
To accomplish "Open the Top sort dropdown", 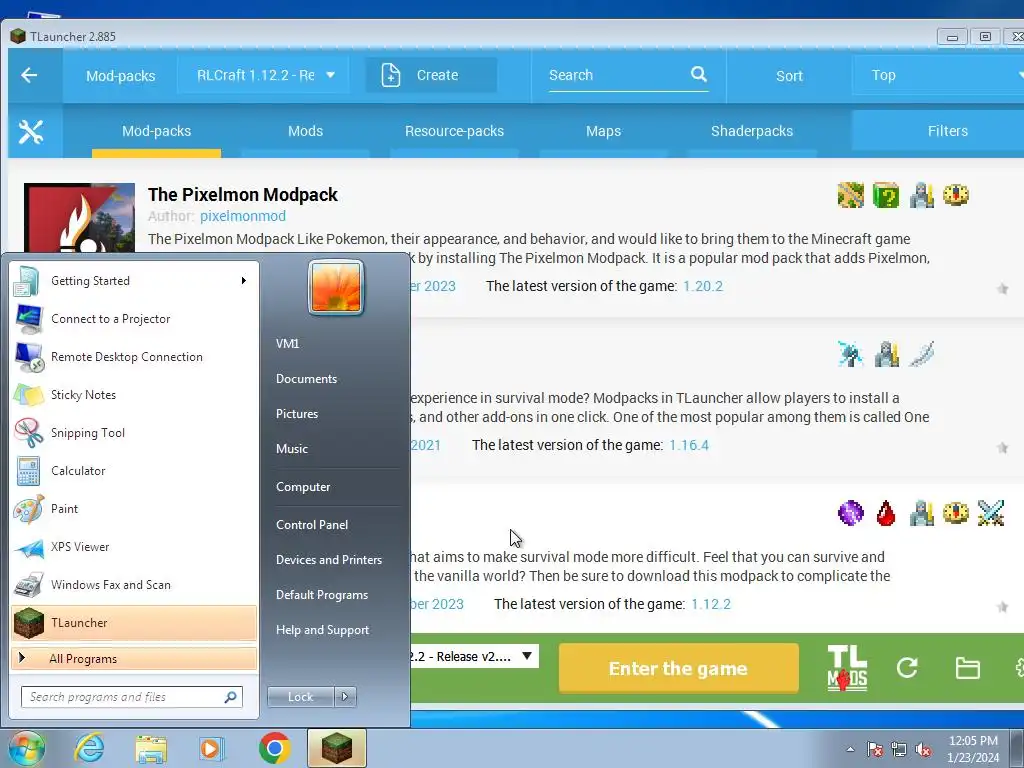I will coord(938,75).
